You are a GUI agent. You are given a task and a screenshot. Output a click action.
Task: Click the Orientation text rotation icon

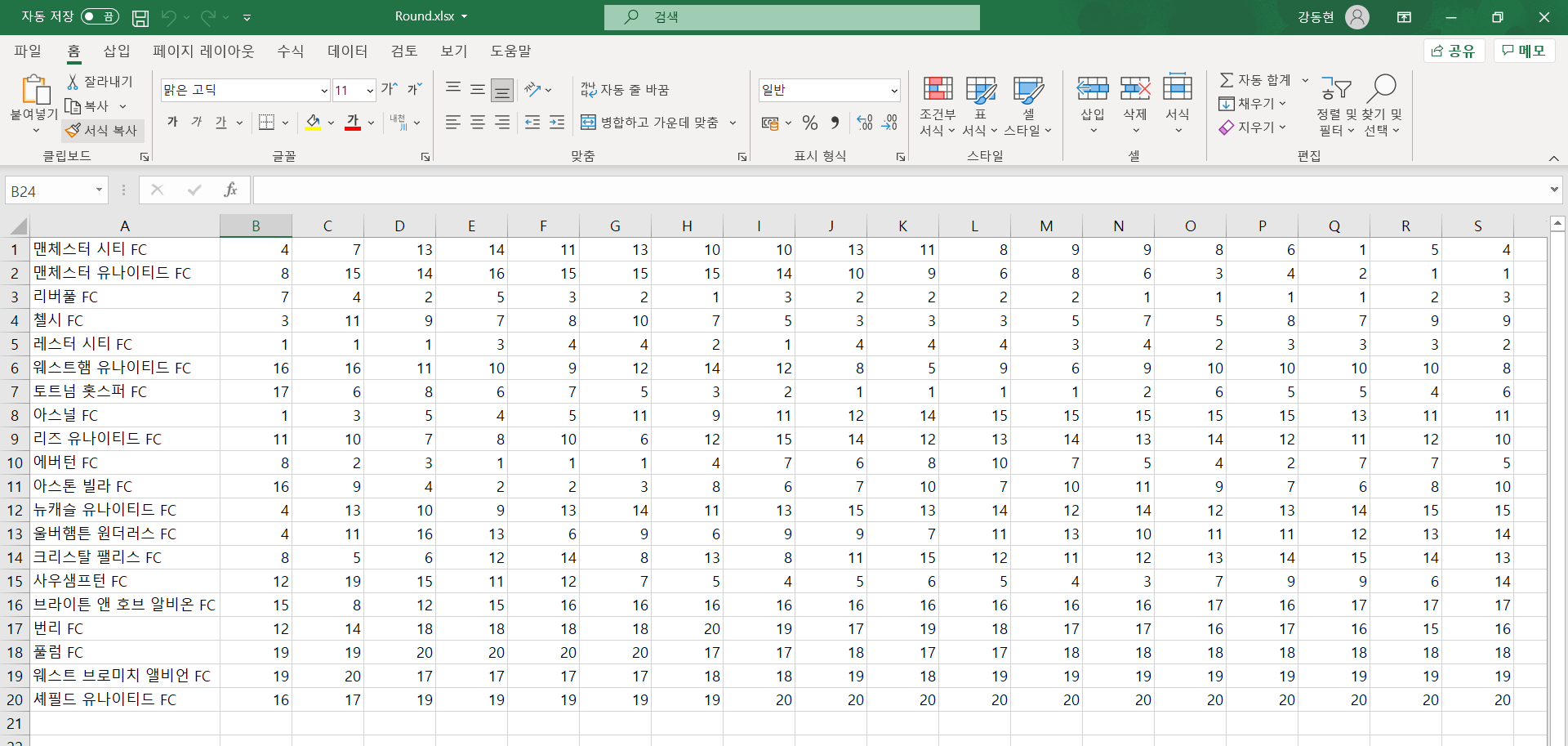tap(533, 89)
